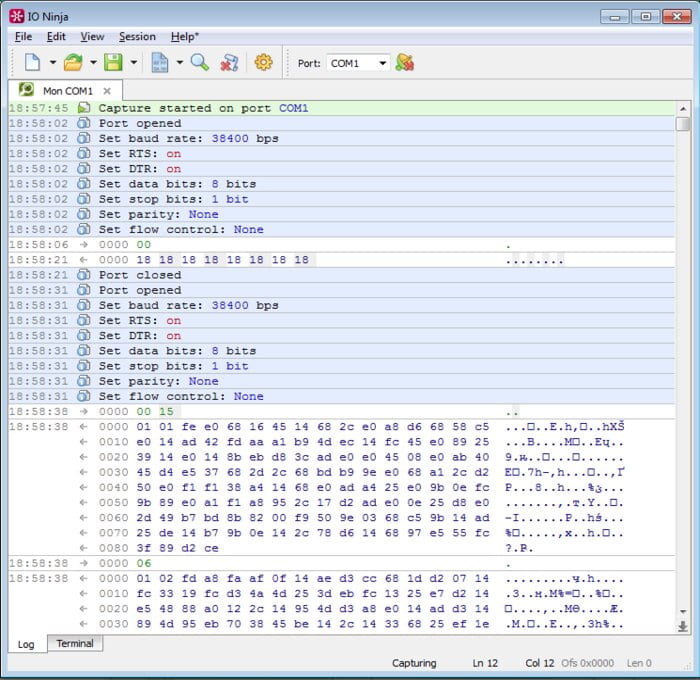Open the File menu
The height and width of the screenshot is (680, 700).
pyautogui.click(x=23, y=37)
